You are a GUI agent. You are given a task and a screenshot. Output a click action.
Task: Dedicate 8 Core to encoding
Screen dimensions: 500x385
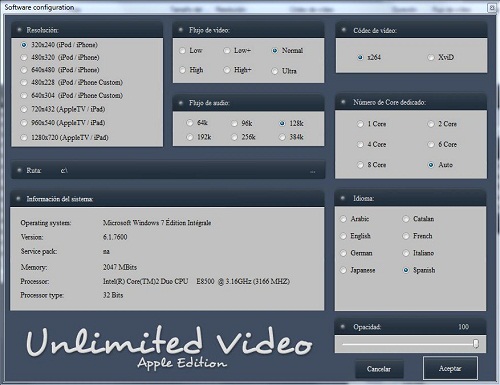point(360,165)
